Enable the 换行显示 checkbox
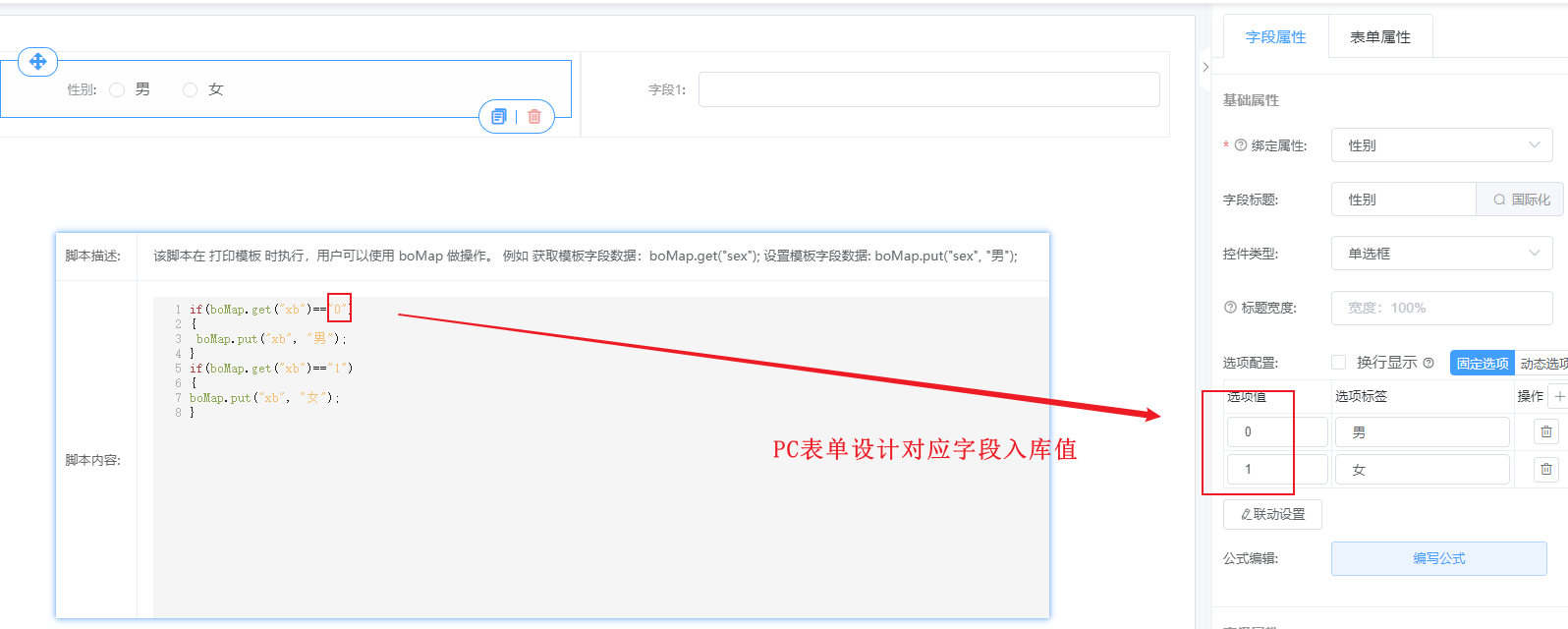The height and width of the screenshot is (629, 1568). coord(1338,363)
